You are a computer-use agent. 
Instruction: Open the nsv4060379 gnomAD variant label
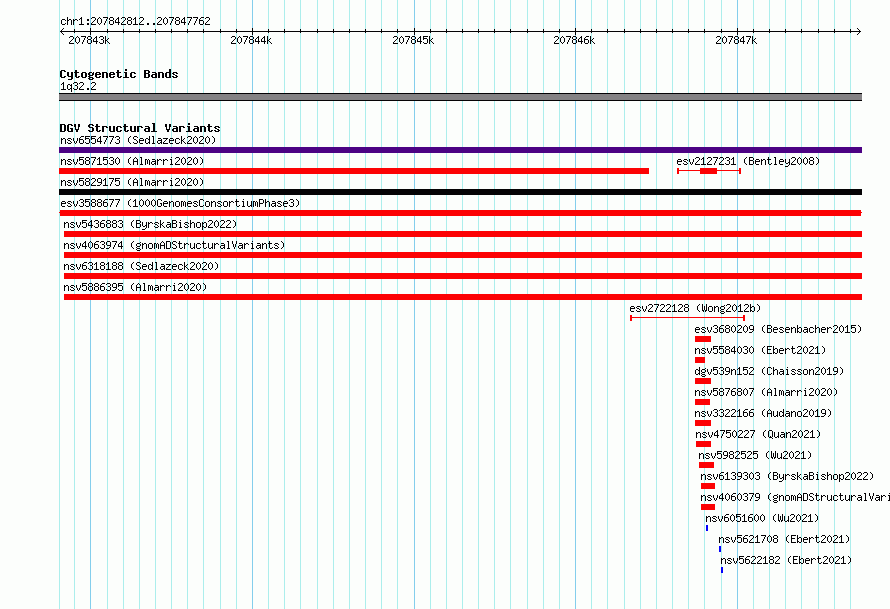point(795,497)
